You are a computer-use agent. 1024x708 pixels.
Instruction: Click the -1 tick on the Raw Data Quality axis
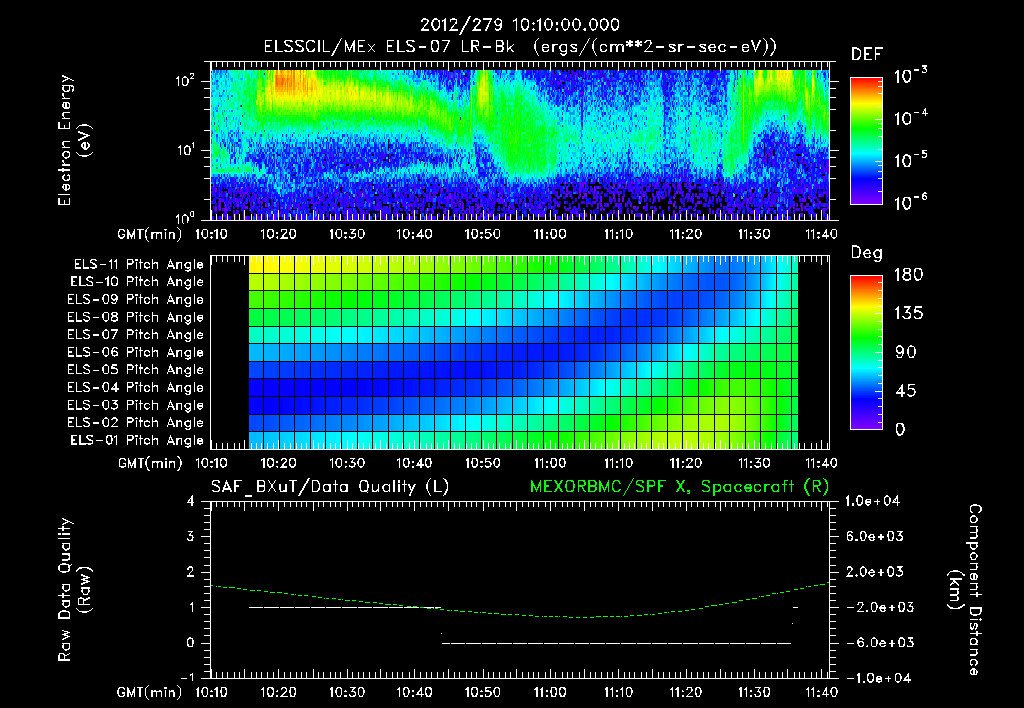click(187, 677)
